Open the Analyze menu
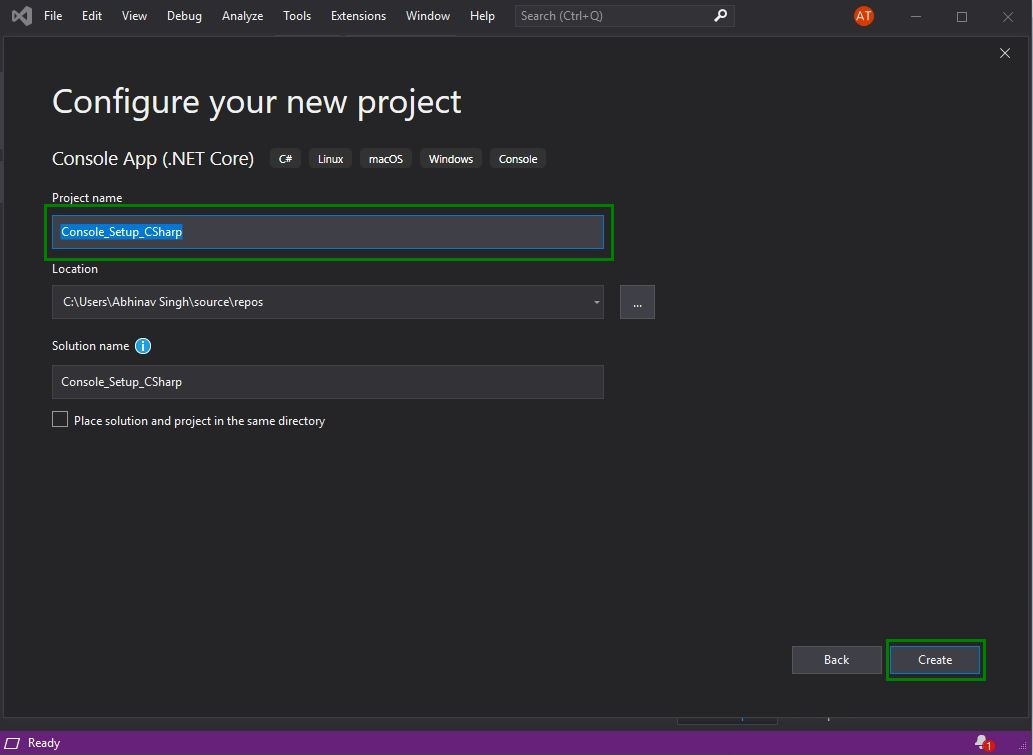 242,16
